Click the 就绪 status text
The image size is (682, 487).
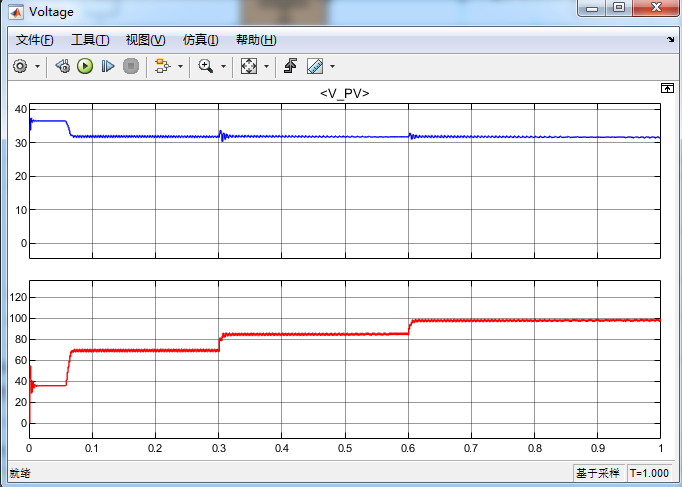click(20, 473)
